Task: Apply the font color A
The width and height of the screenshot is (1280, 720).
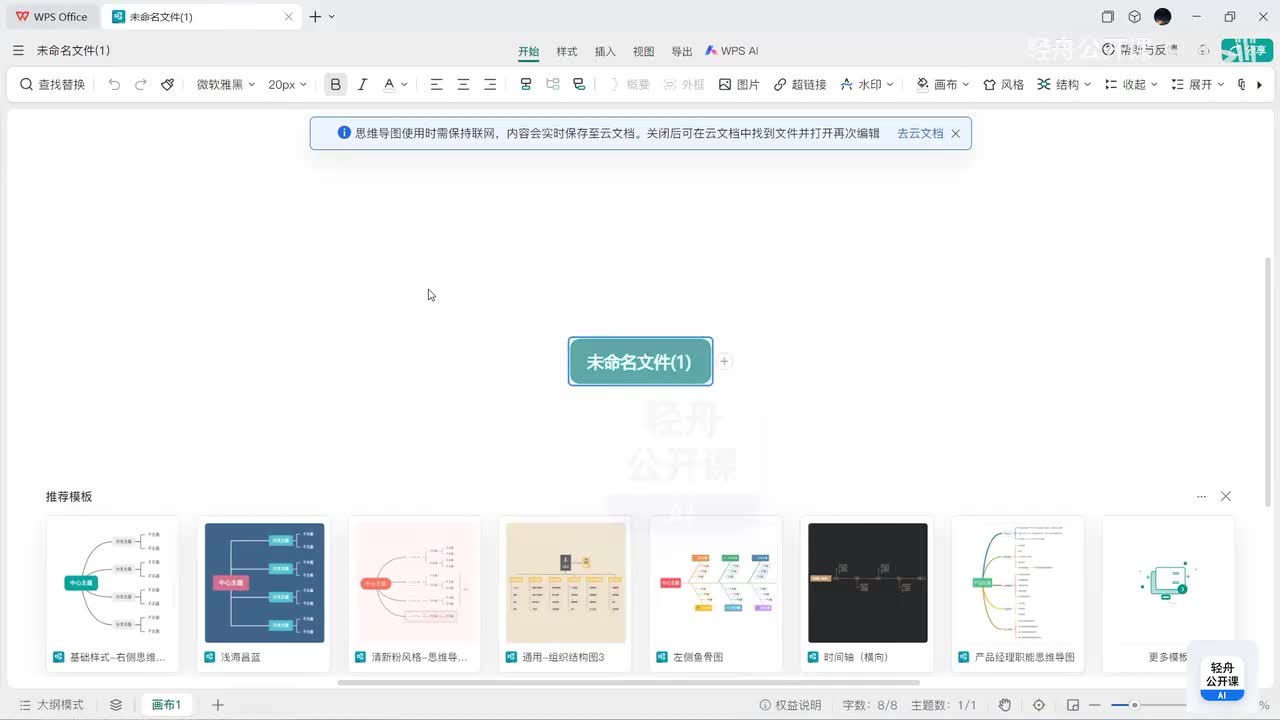Action: pyautogui.click(x=389, y=85)
